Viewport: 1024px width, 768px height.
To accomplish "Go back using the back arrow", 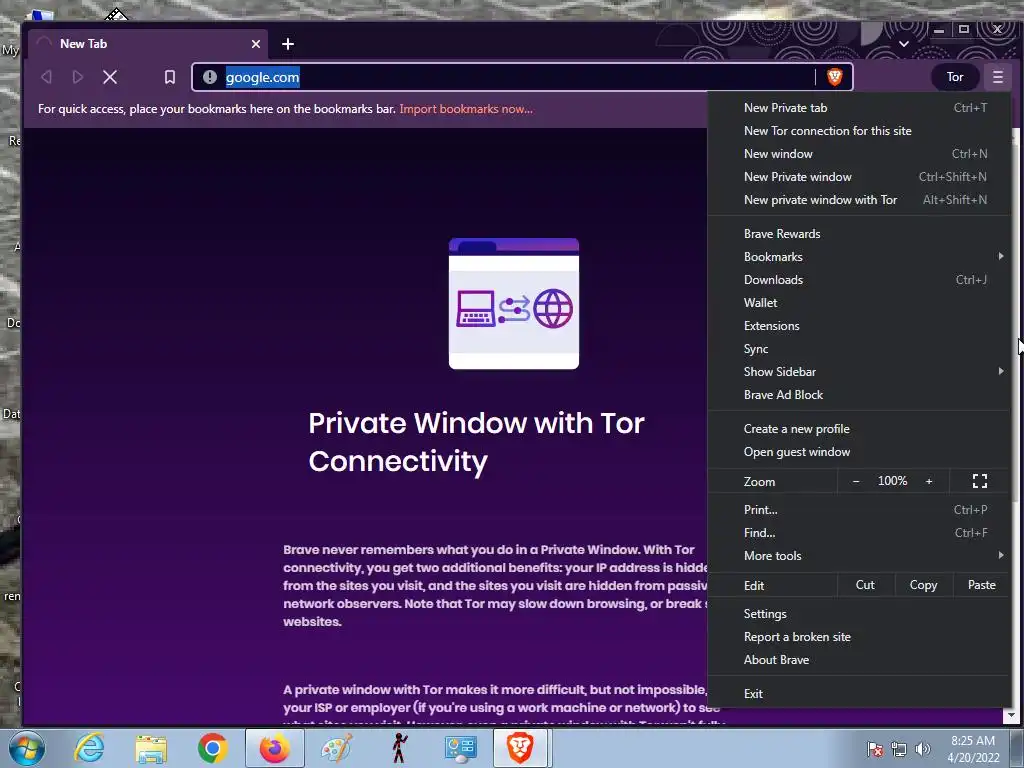I will pyautogui.click(x=46, y=77).
